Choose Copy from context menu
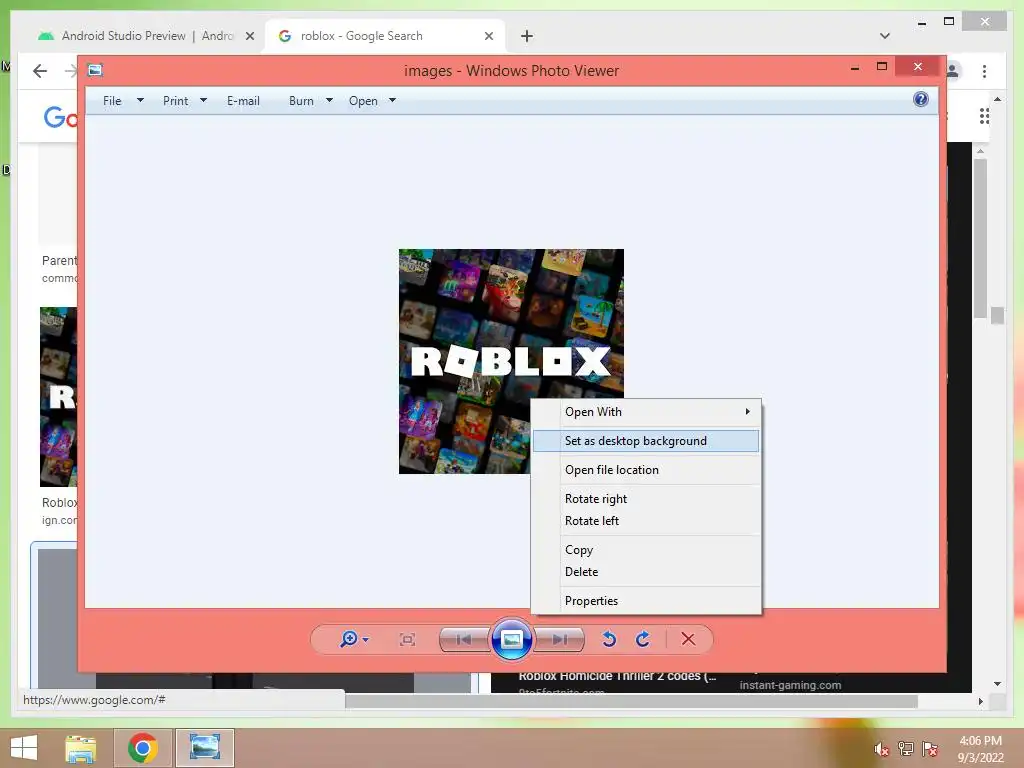 click(x=646, y=550)
